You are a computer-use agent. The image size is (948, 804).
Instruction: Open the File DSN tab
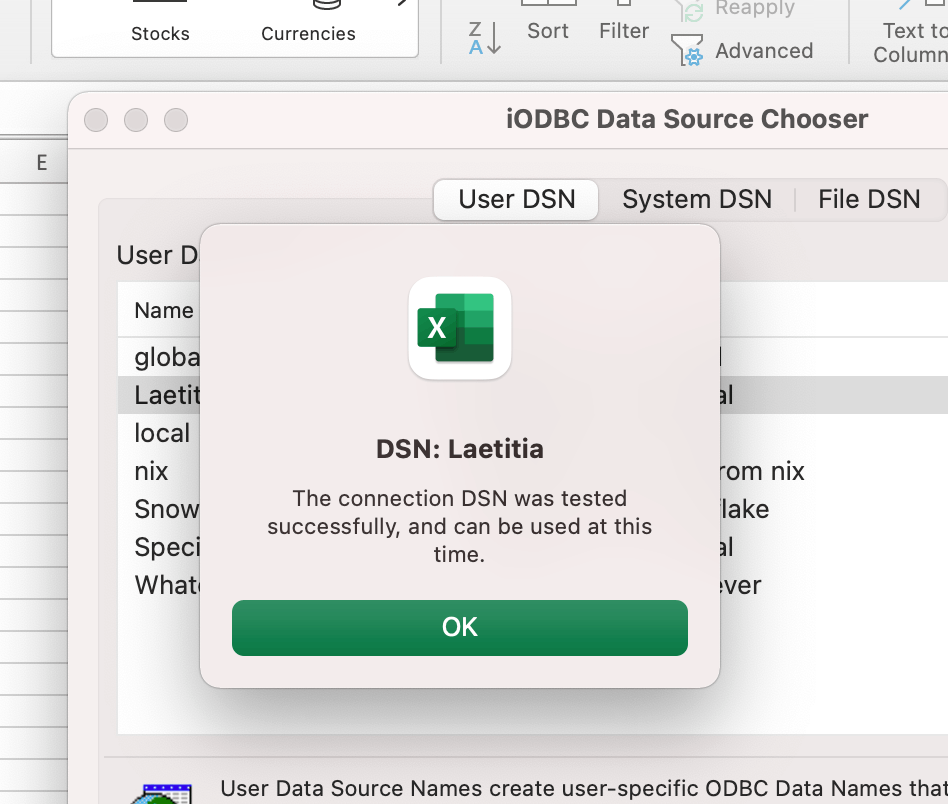(x=869, y=199)
